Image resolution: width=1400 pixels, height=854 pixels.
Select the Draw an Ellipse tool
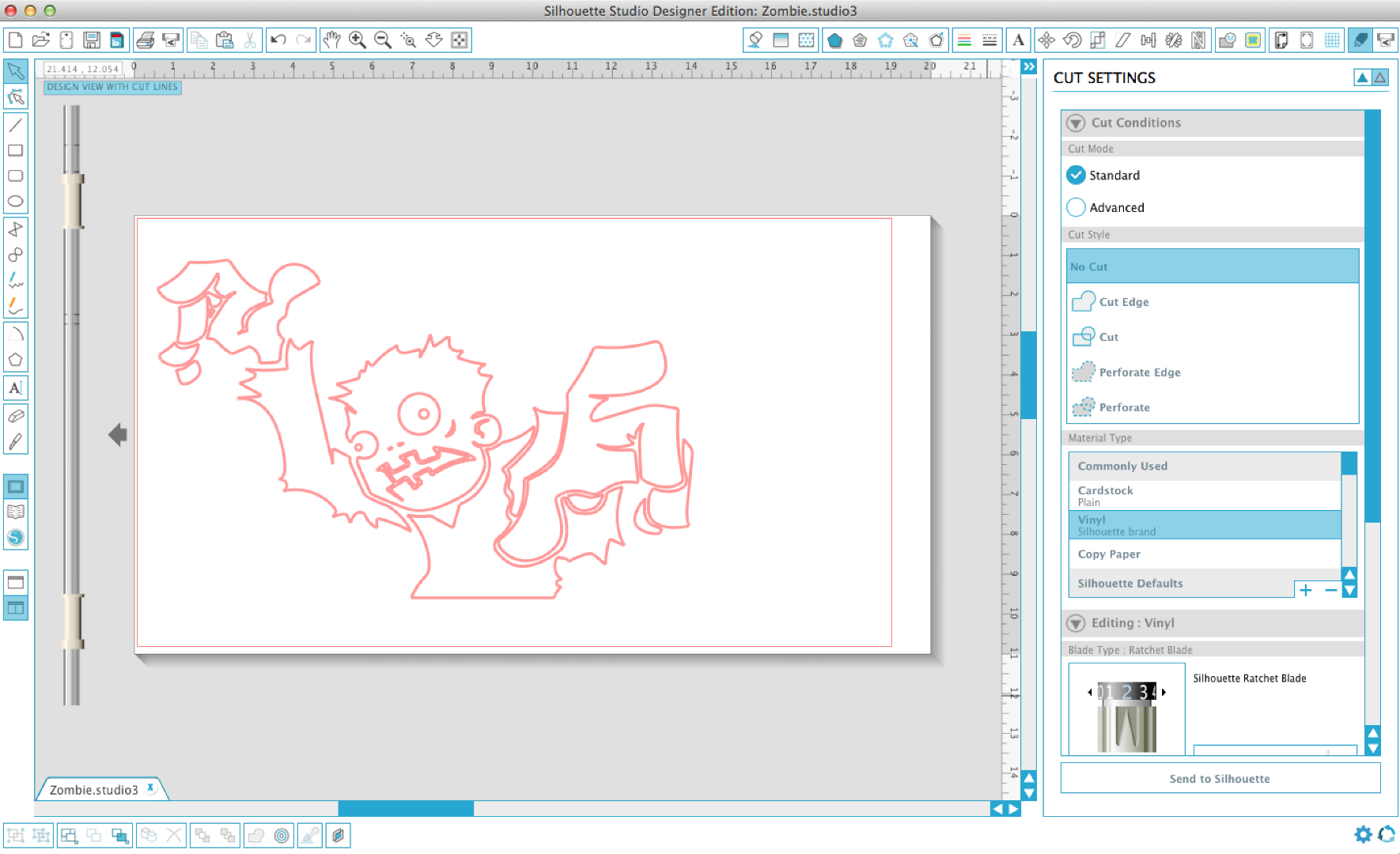coord(16,201)
